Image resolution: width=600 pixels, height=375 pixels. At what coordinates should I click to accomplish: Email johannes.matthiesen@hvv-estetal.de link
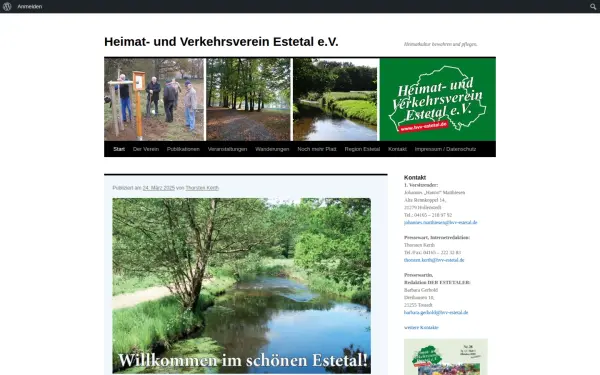click(440, 222)
